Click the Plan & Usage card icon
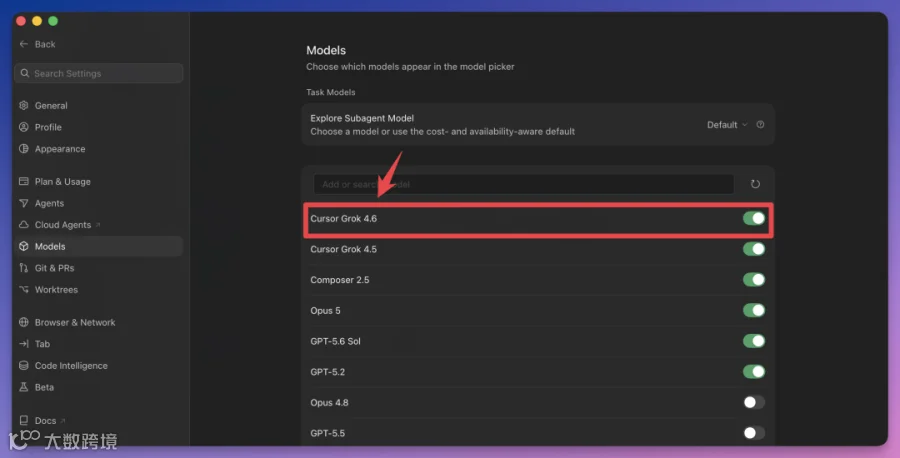This screenshot has height=458, width=900. coord(24,181)
